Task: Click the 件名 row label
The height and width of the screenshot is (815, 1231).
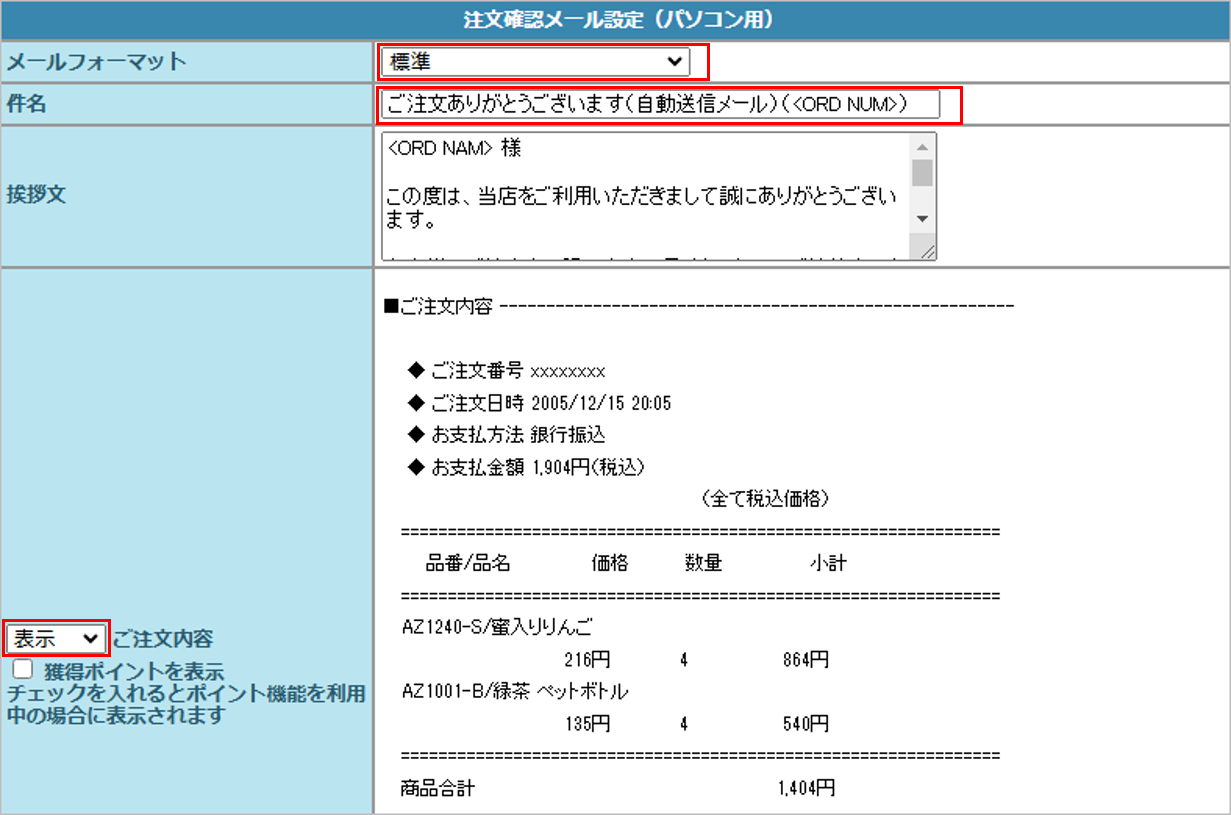Action: click(27, 104)
